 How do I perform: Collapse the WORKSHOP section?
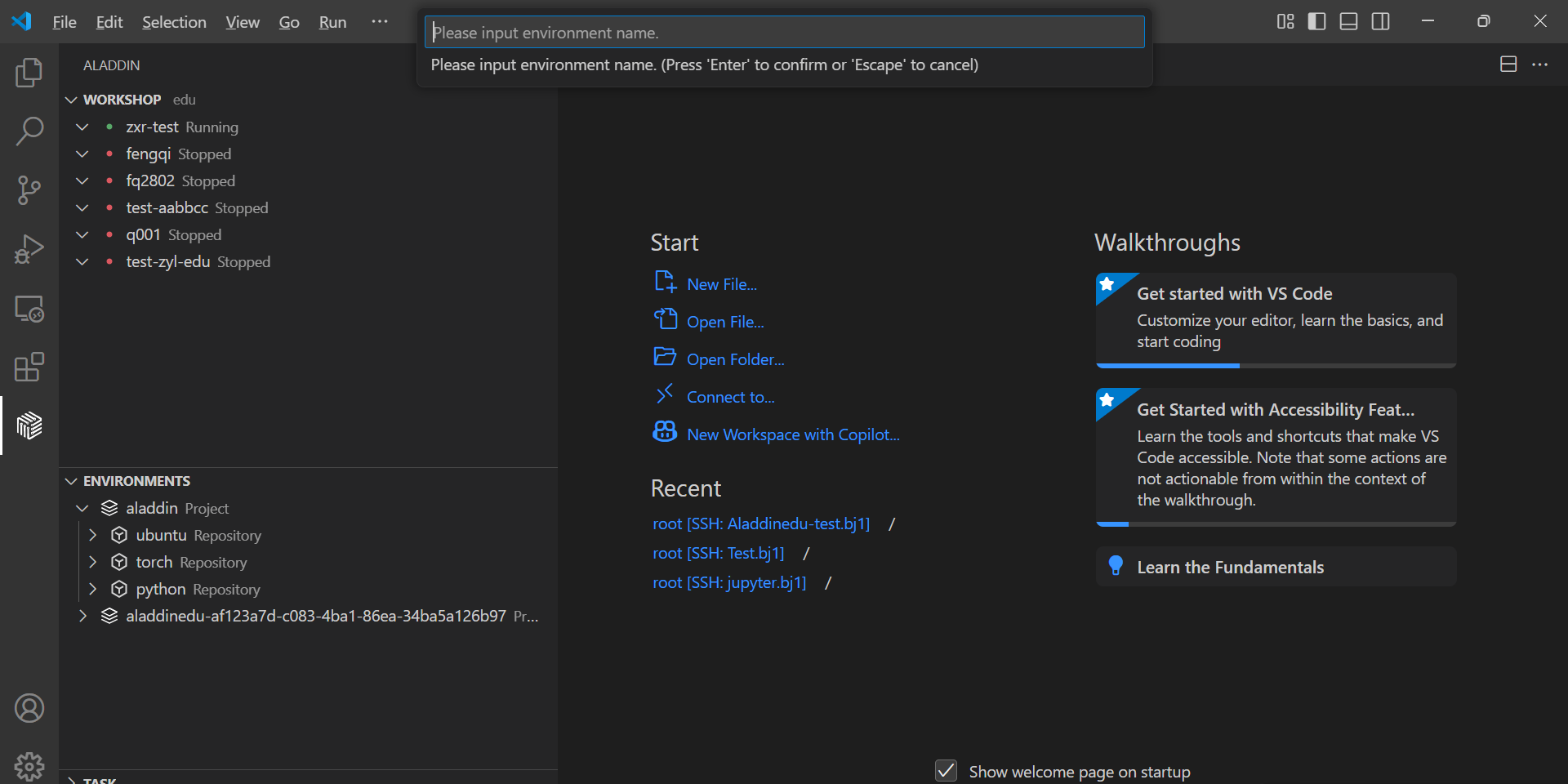point(72,100)
